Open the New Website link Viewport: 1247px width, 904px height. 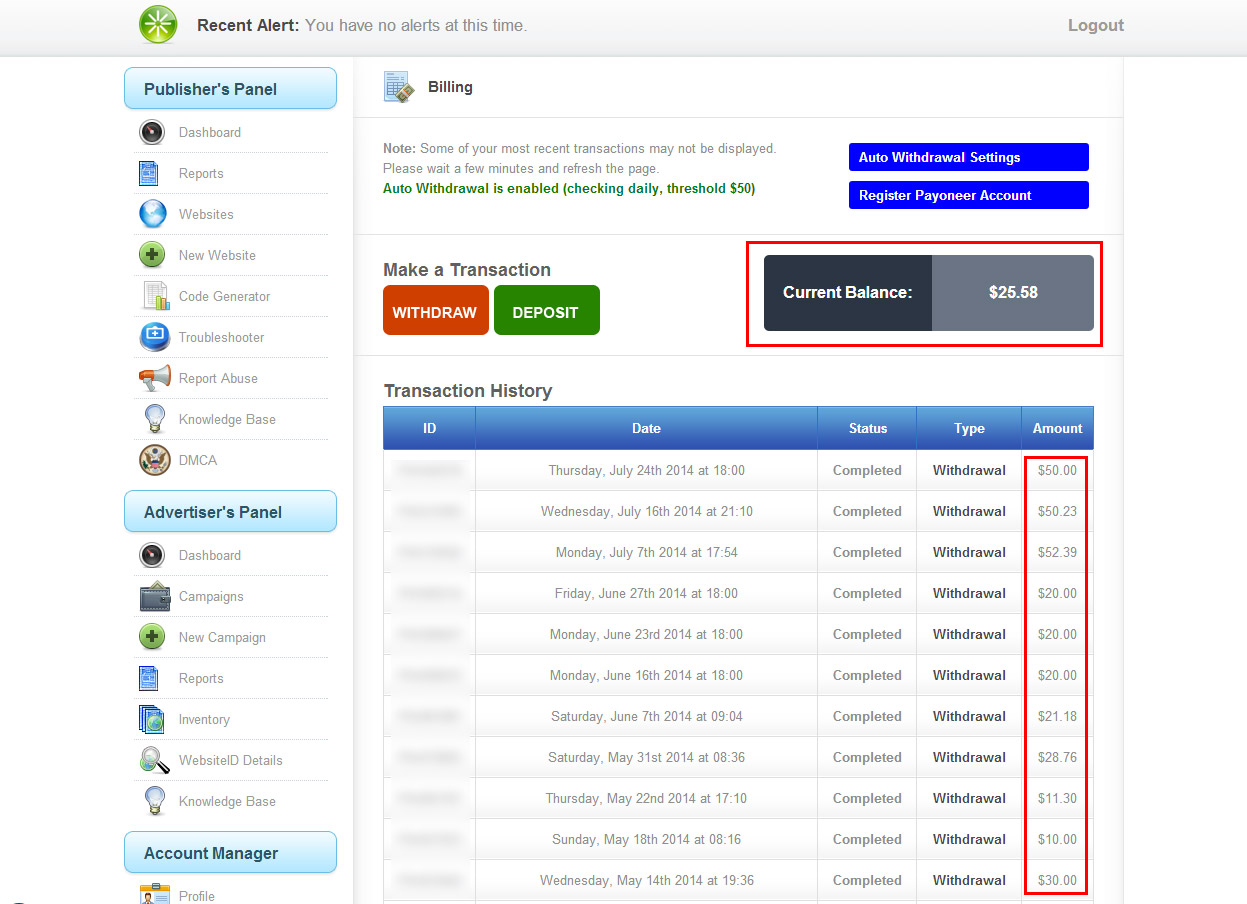click(x=217, y=255)
